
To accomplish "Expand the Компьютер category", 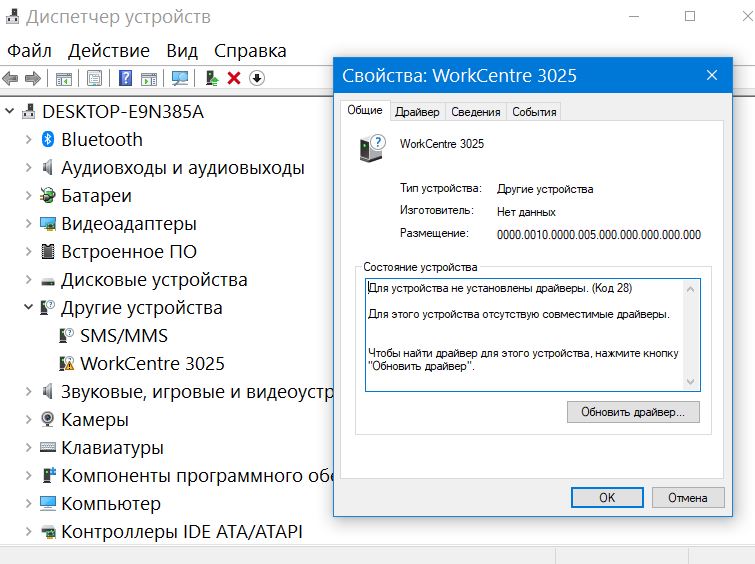I will [x=28, y=503].
